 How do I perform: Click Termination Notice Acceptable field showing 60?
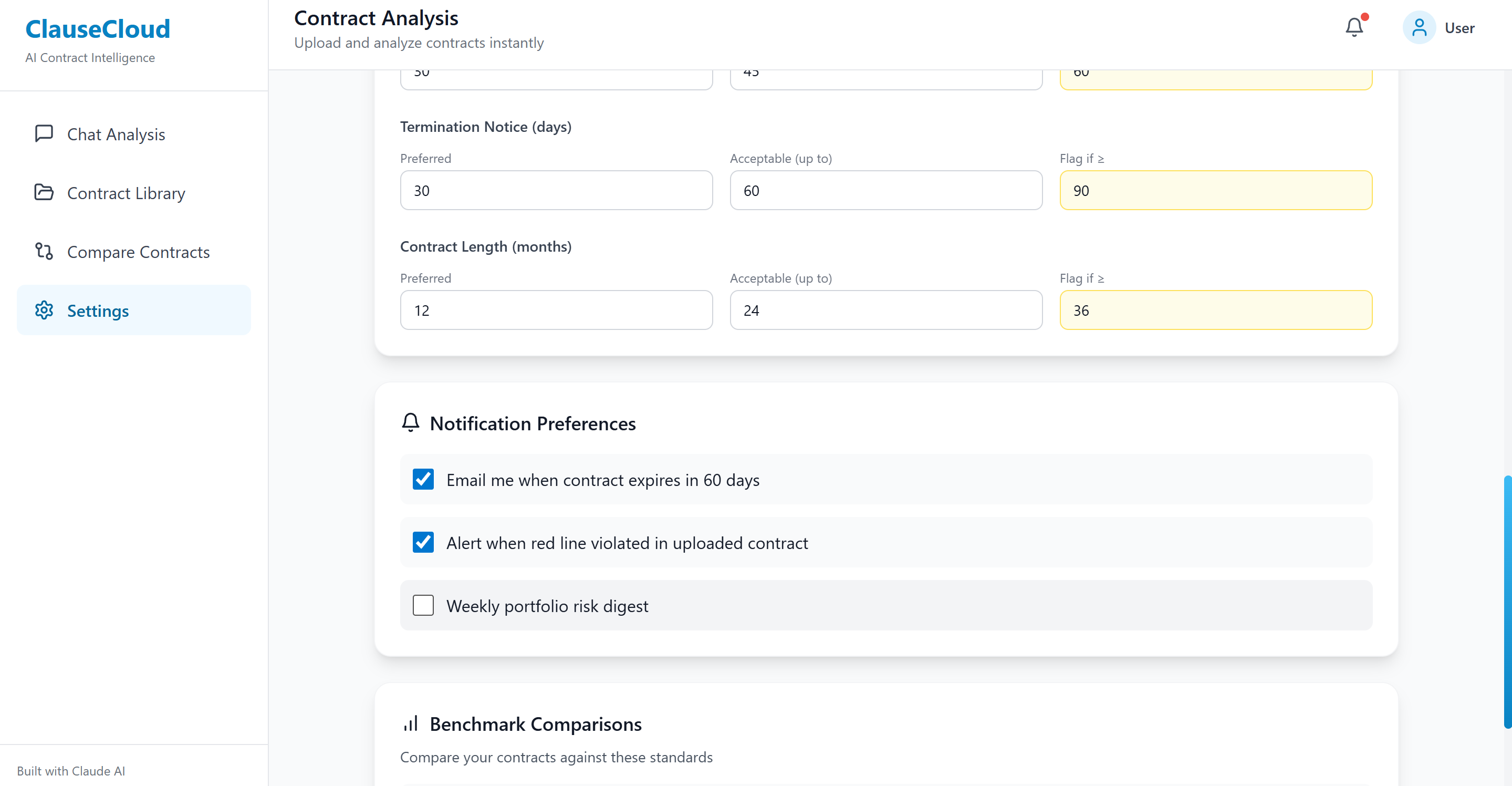[x=885, y=191]
